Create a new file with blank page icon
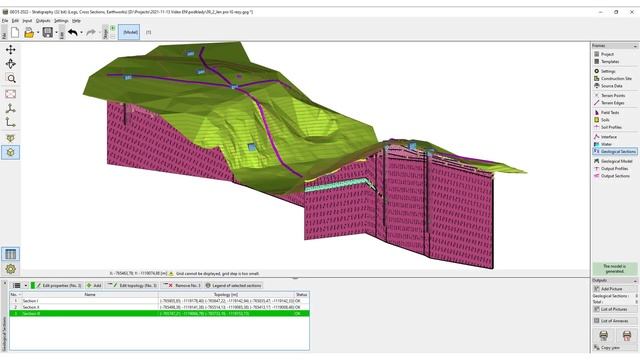Screen dimensions: 640x360 (15, 32)
